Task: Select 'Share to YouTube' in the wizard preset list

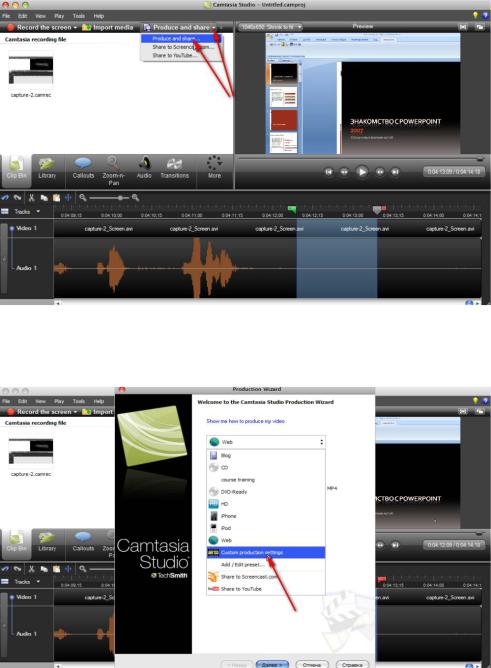Action: point(266,589)
